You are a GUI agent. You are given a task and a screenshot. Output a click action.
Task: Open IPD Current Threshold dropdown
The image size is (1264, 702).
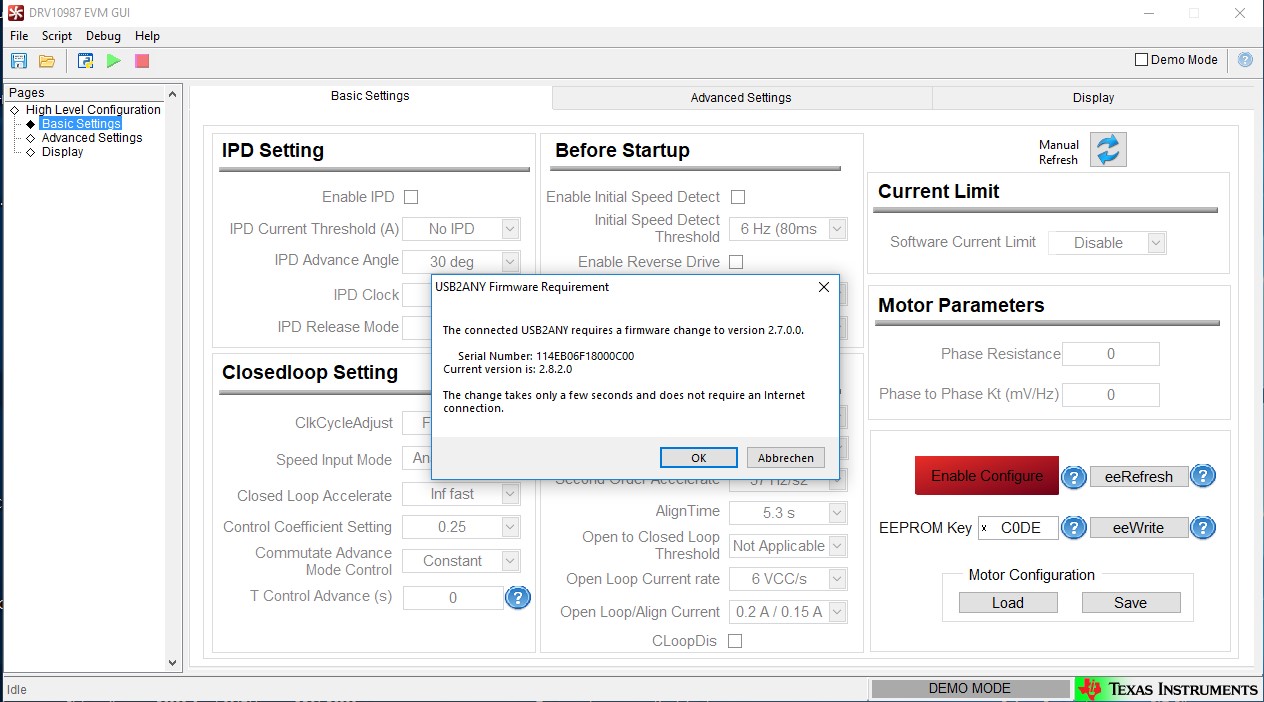click(510, 229)
